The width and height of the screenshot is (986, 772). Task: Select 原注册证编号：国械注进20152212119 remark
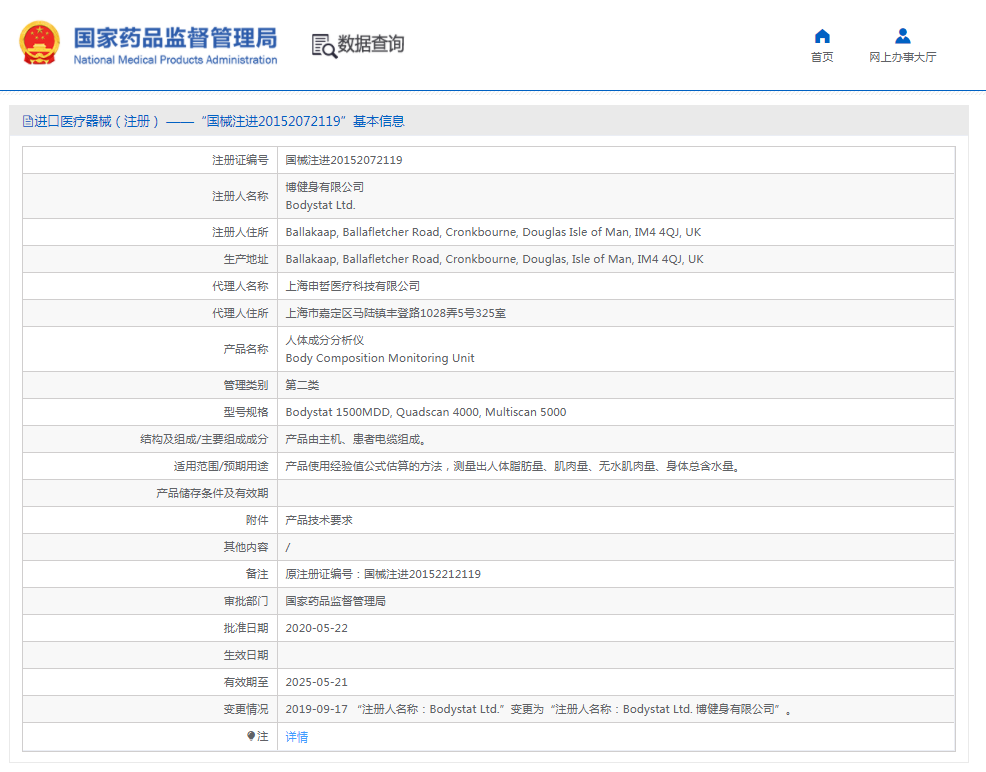[x=383, y=574]
